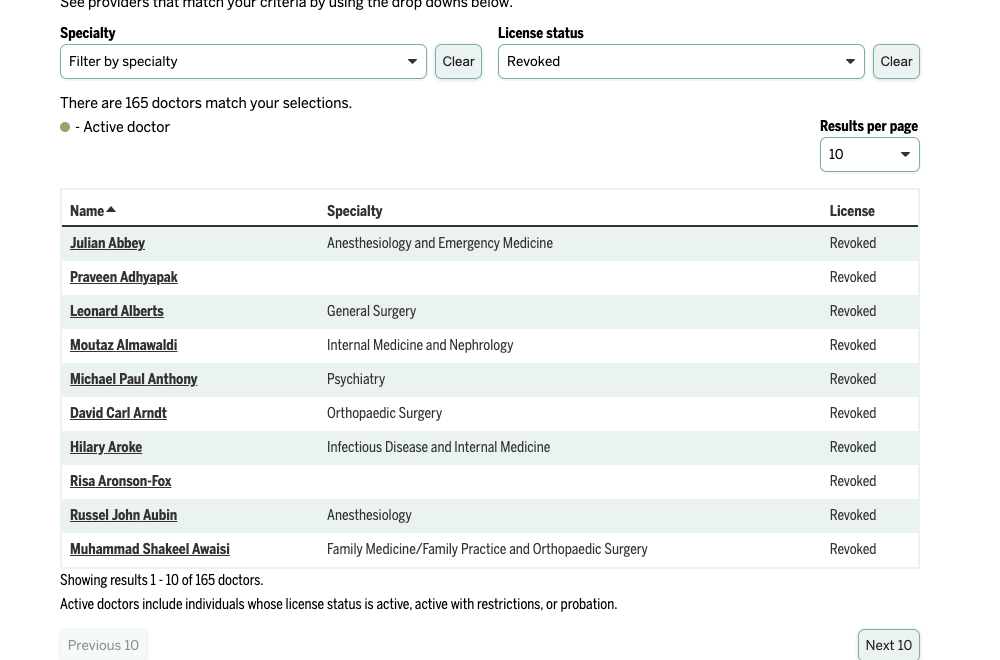Click the License column header
This screenshot has height=660, width=1000.
[852, 211]
